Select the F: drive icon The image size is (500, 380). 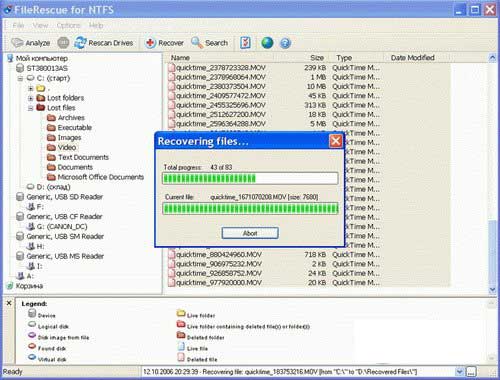click(31, 207)
